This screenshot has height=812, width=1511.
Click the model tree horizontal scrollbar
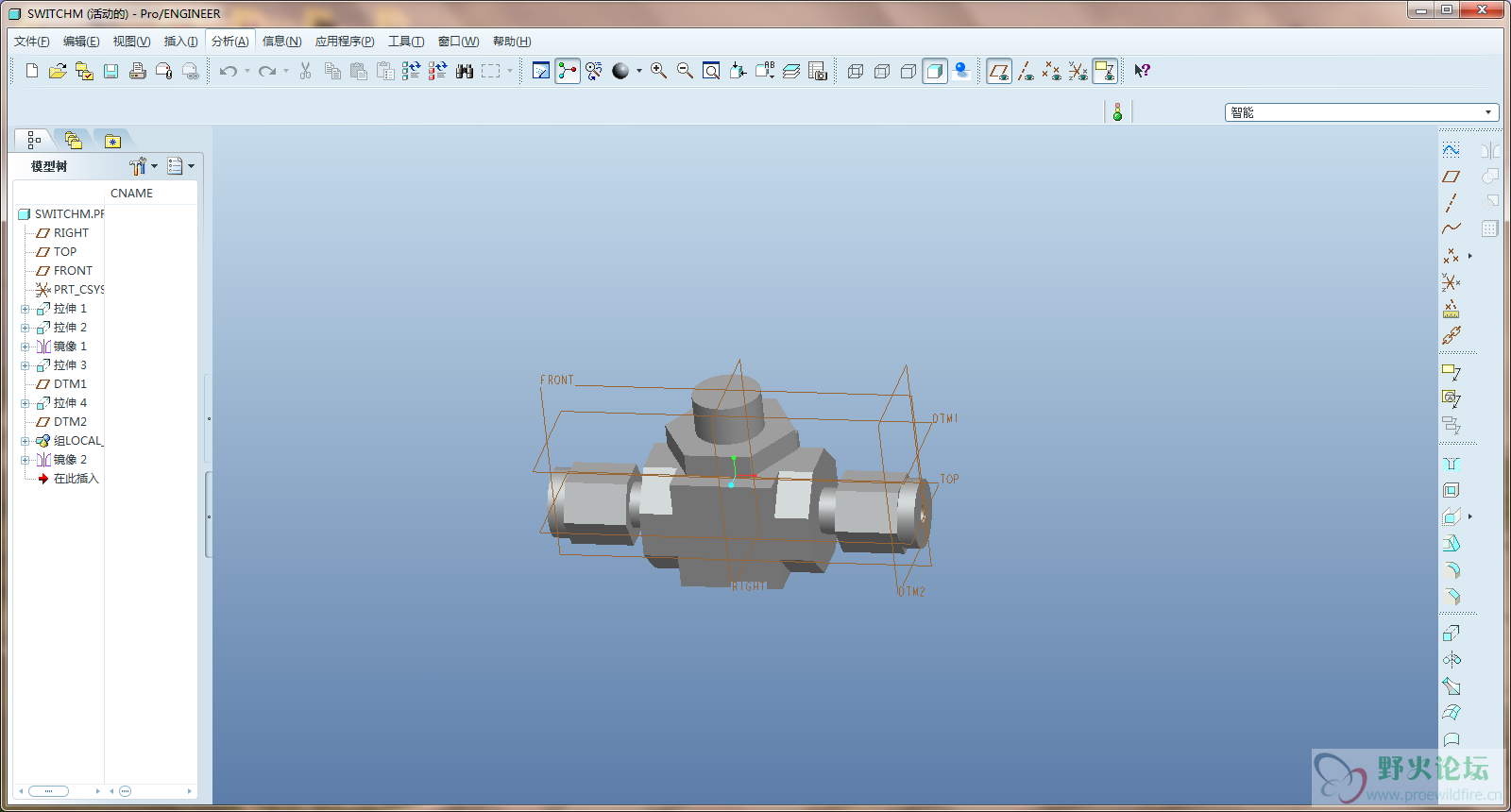48,791
